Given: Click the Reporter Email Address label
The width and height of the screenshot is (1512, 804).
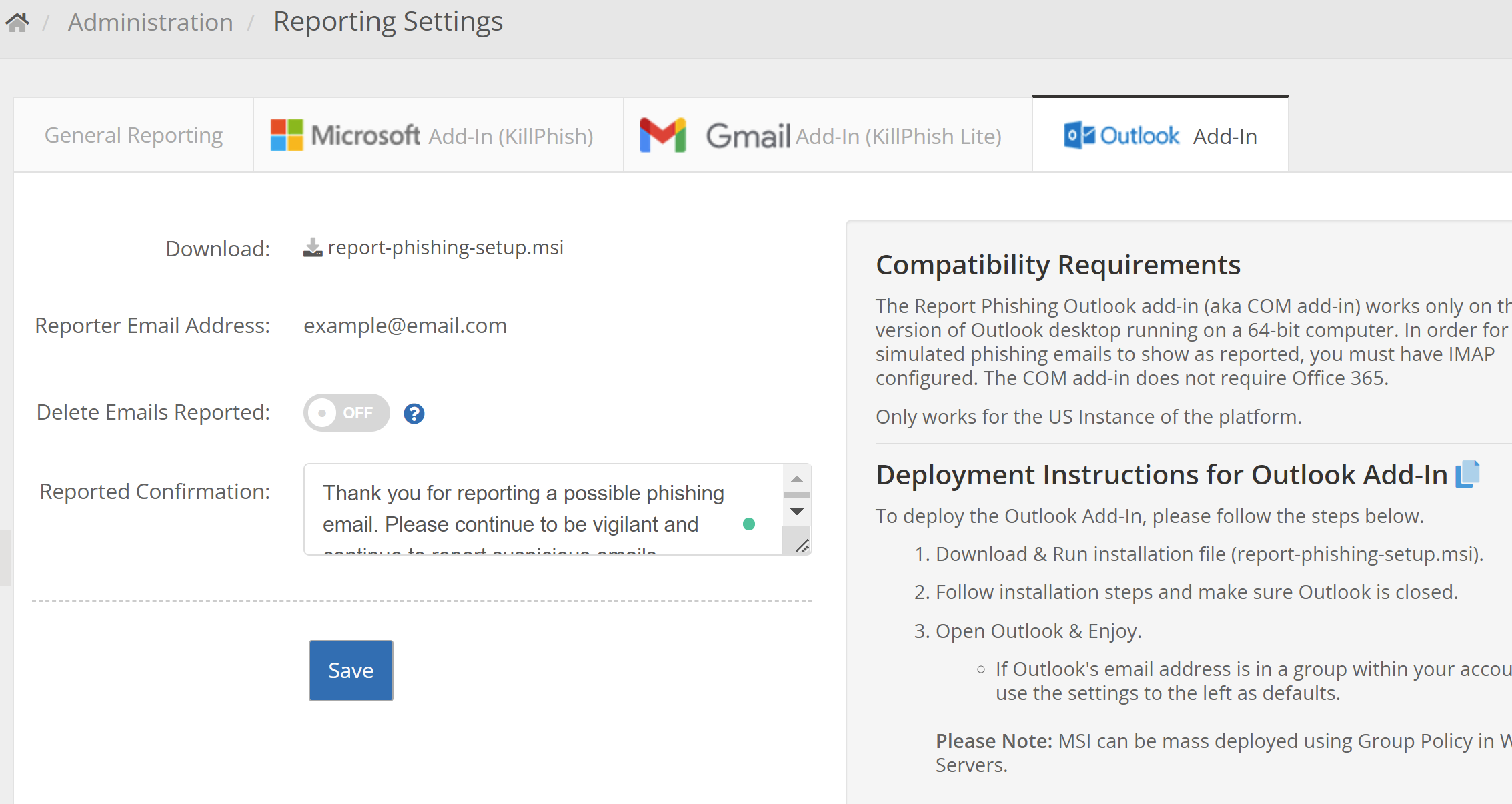Looking at the screenshot, I should click(x=152, y=326).
